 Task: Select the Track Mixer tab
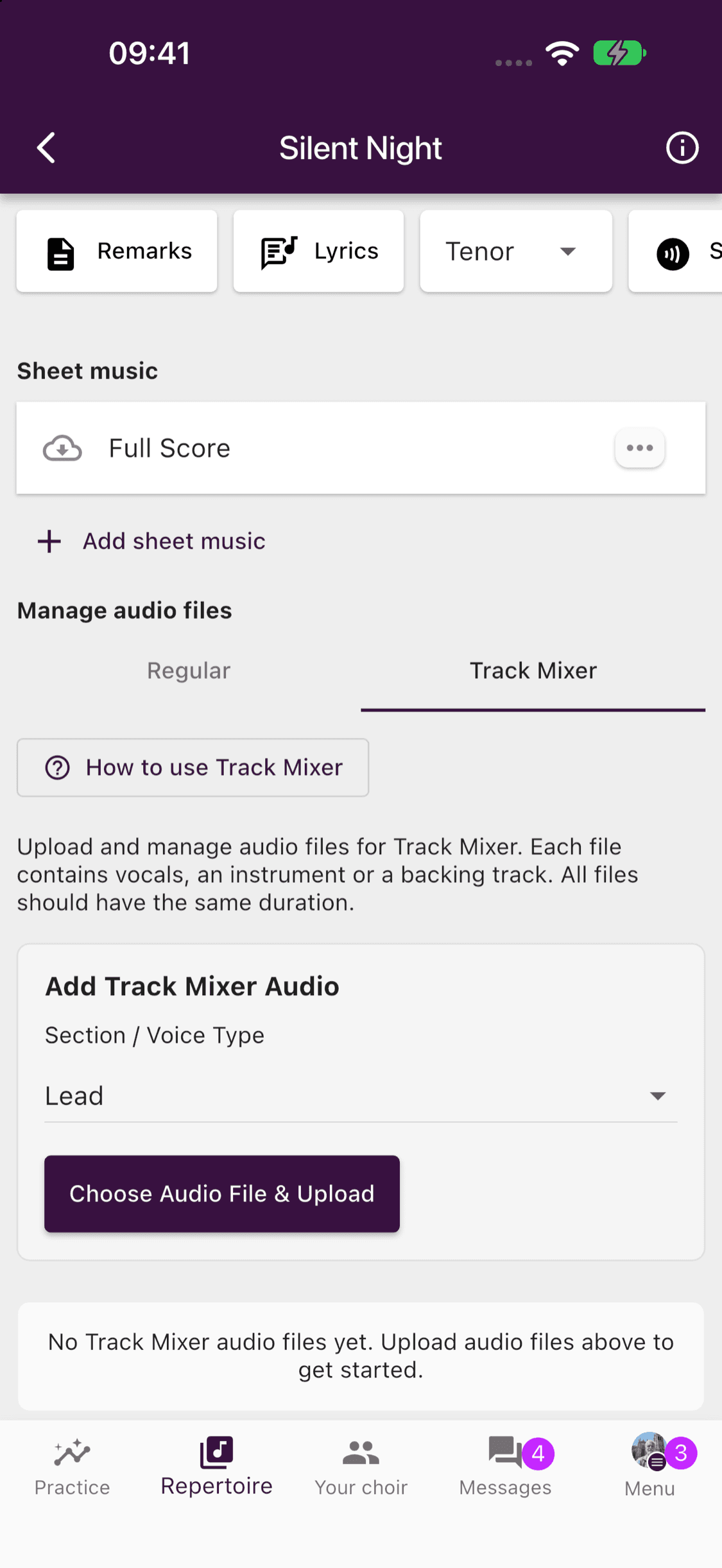533,671
